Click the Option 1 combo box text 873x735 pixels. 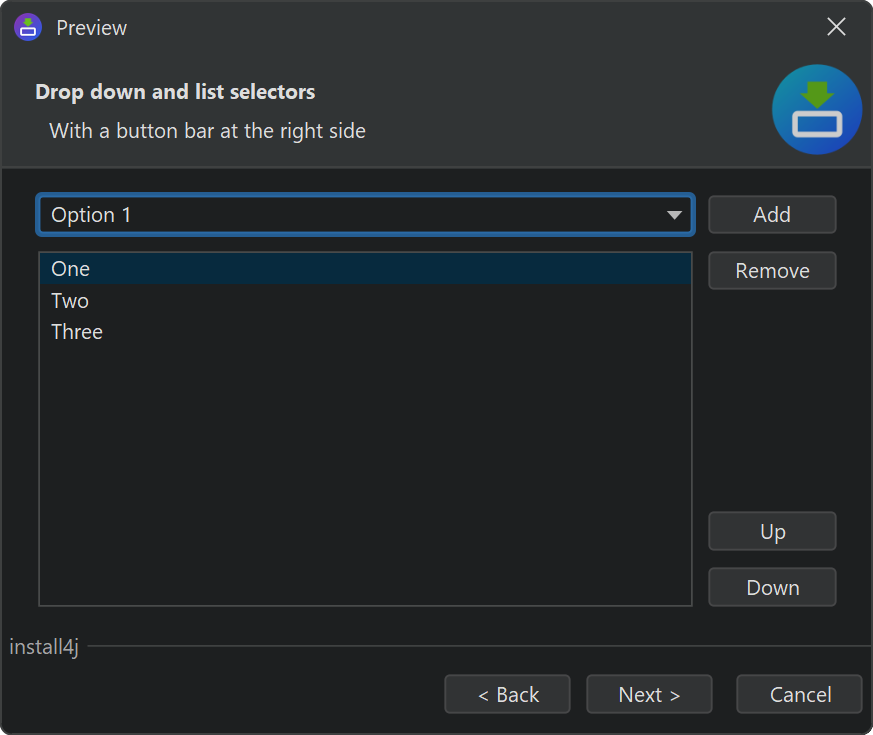point(91,215)
